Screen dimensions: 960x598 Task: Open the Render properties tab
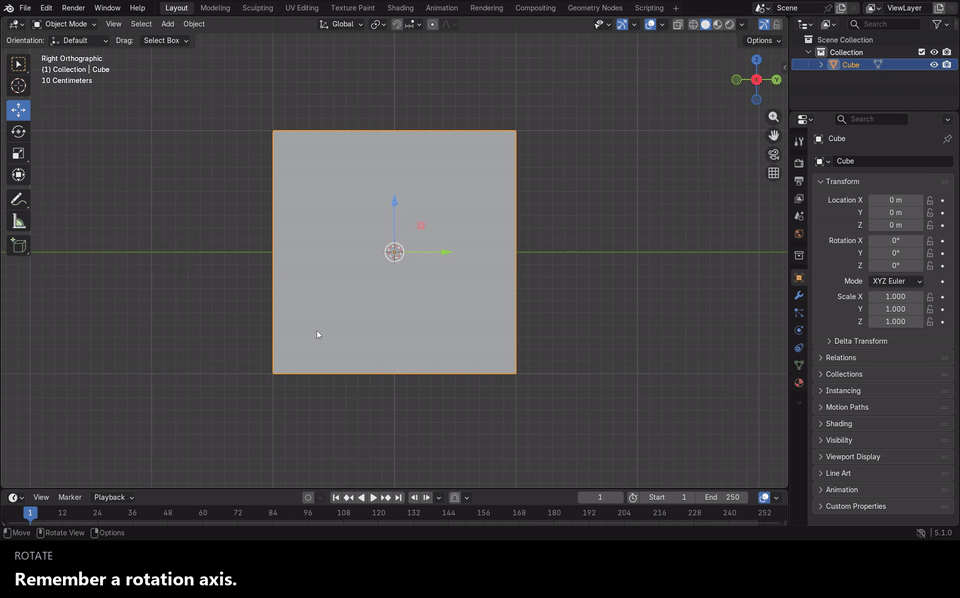coord(799,163)
